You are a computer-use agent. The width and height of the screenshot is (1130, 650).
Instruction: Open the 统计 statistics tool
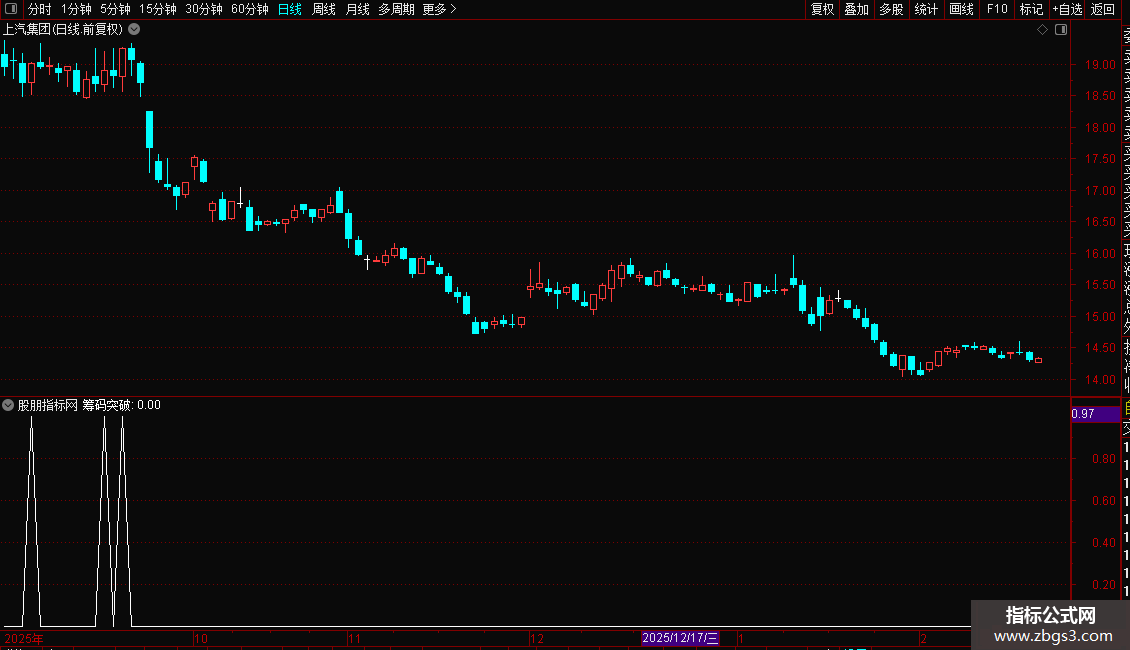[926, 9]
